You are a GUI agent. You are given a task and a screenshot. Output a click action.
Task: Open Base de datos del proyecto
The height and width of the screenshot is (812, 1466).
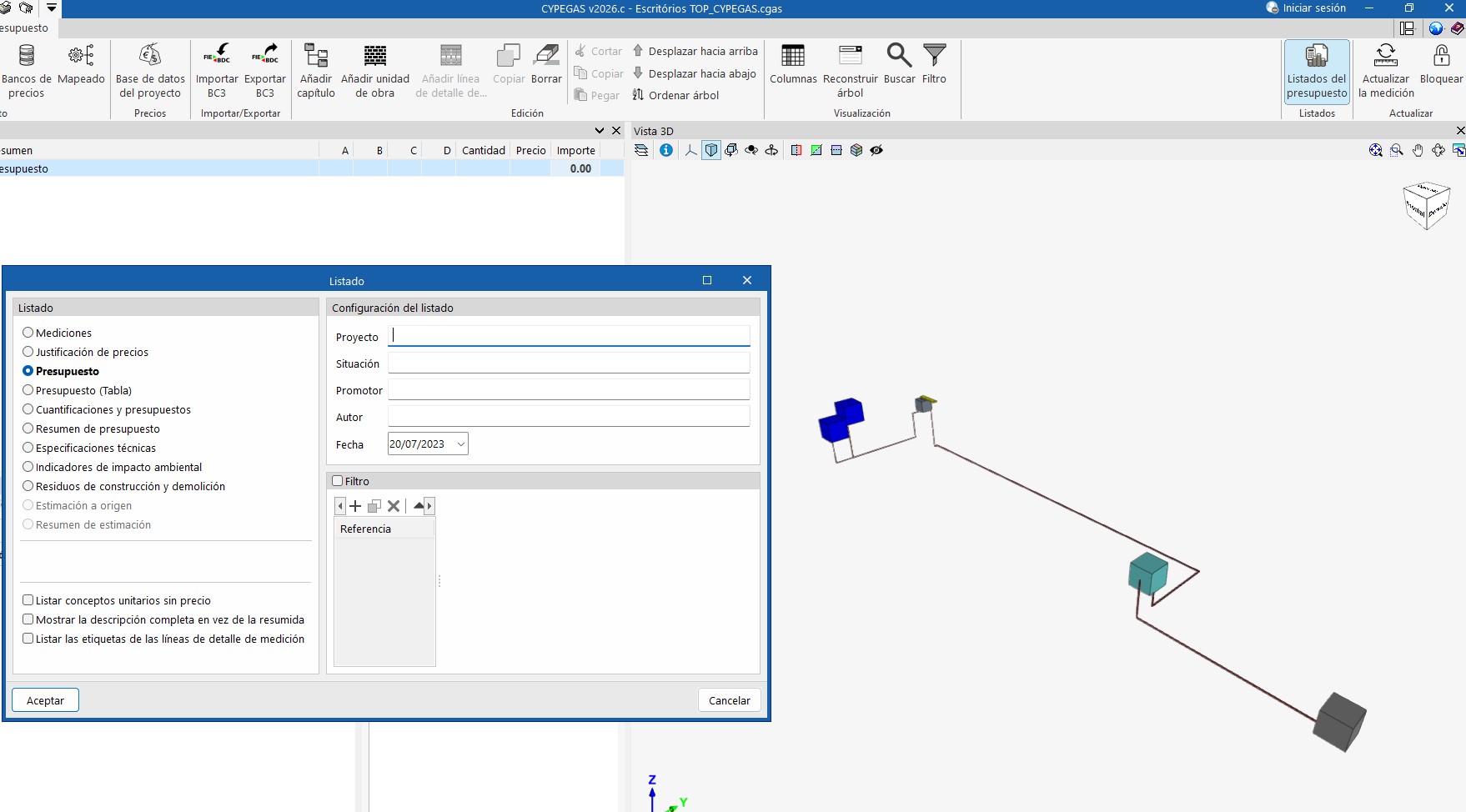[150, 71]
